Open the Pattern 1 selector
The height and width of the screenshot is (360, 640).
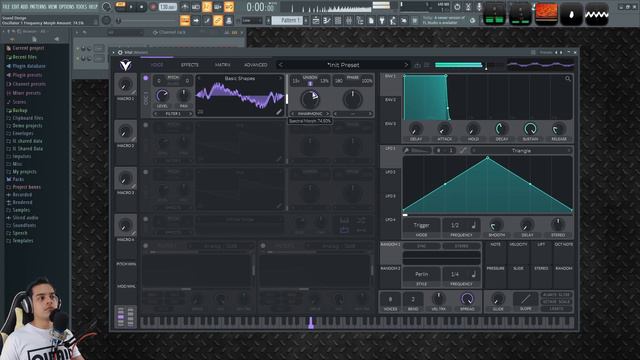pyautogui.click(x=288, y=20)
